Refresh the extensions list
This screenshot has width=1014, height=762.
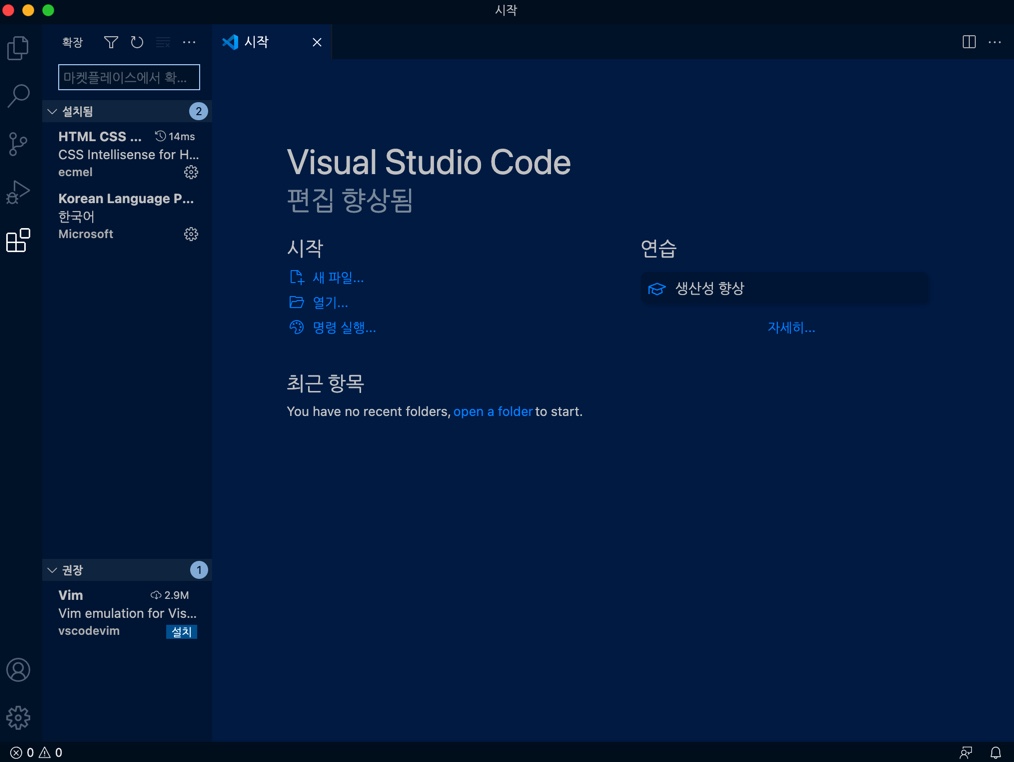pos(137,42)
